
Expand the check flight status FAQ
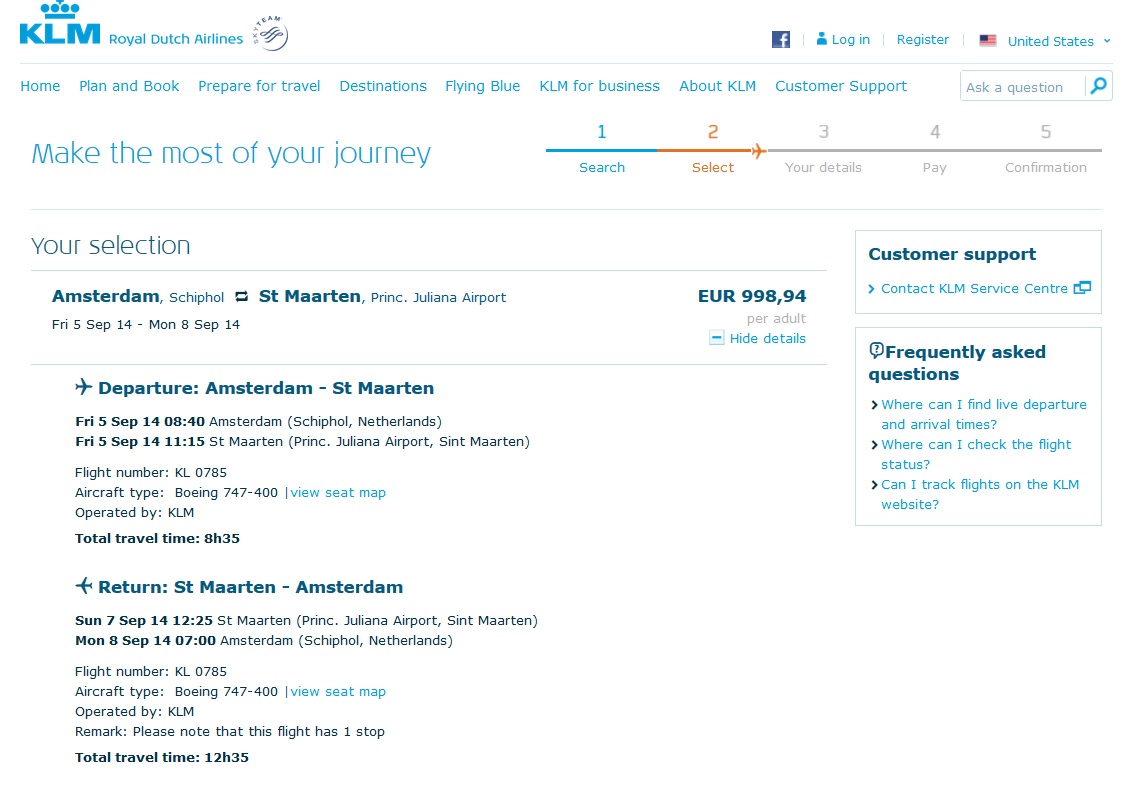[975, 454]
